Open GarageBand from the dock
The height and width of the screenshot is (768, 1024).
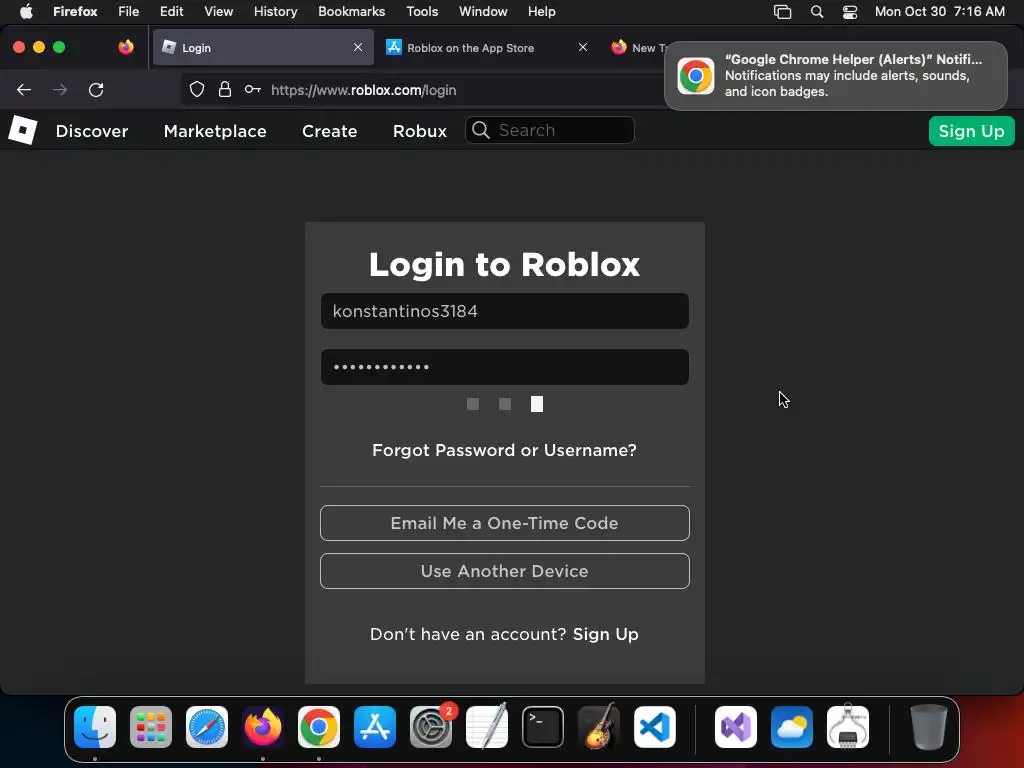(x=599, y=727)
